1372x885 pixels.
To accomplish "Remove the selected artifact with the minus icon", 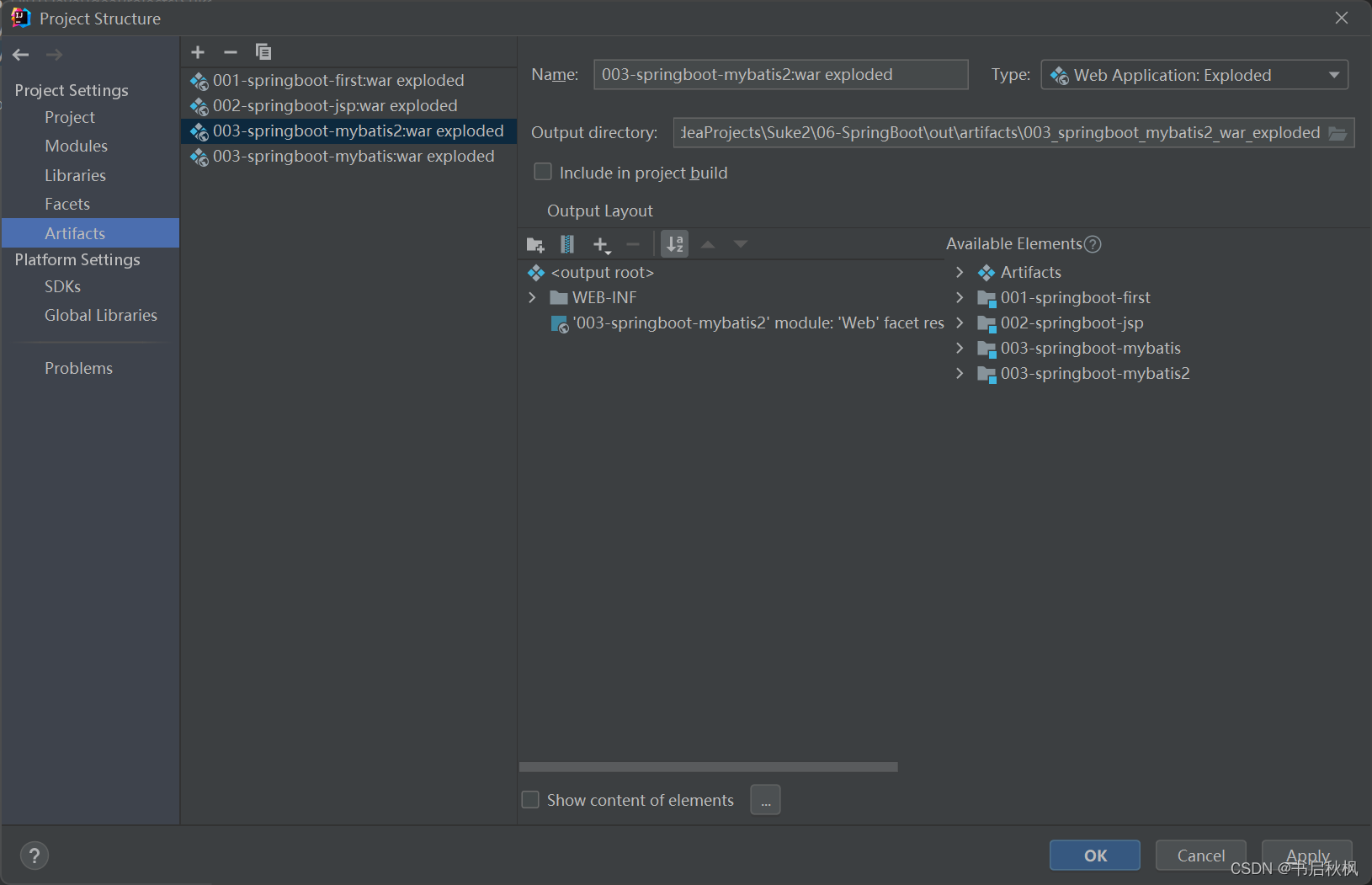I will [x=231, y=52].
